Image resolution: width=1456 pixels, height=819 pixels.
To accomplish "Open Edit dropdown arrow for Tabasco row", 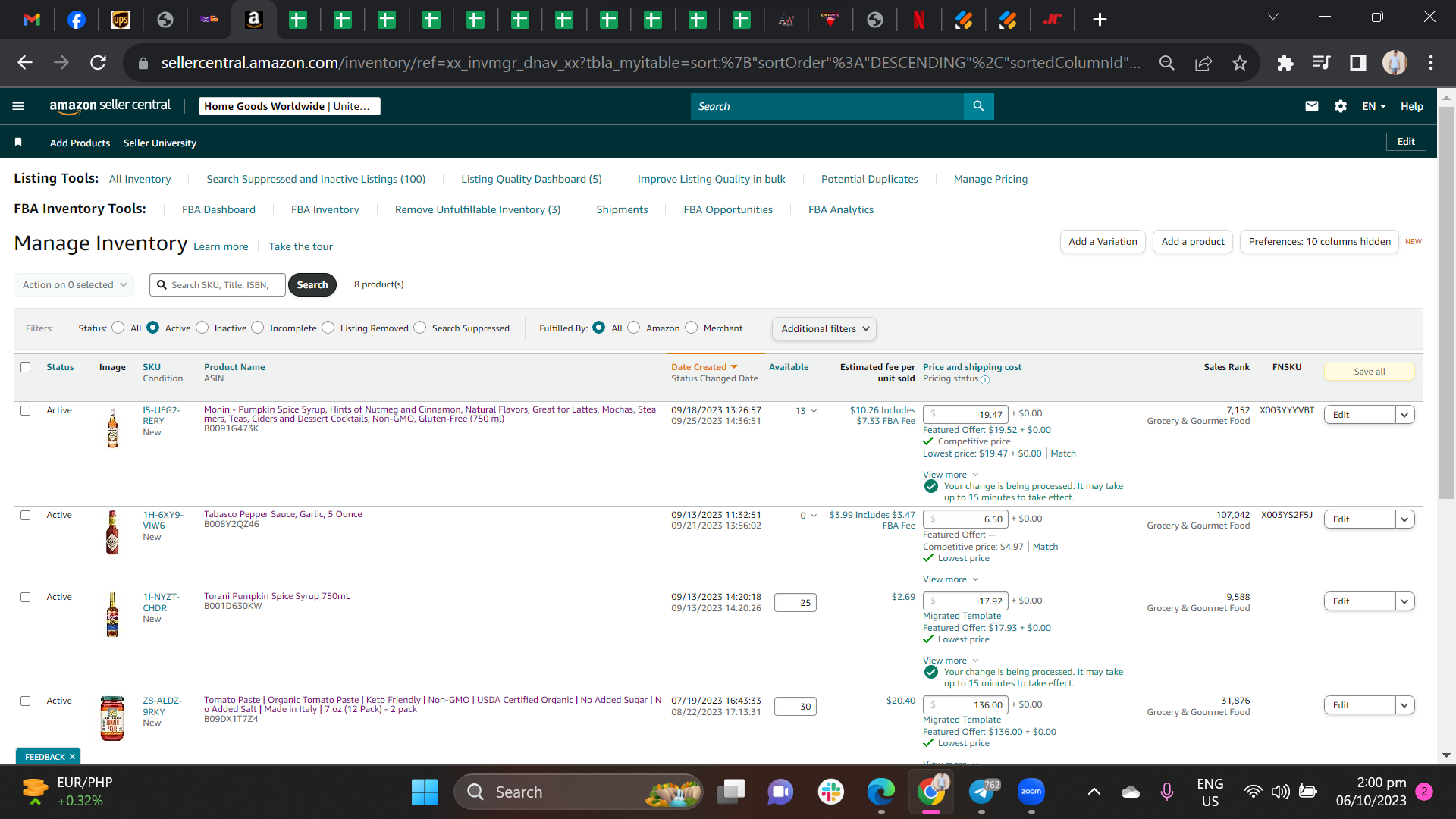I will (x=1404, y=519).
